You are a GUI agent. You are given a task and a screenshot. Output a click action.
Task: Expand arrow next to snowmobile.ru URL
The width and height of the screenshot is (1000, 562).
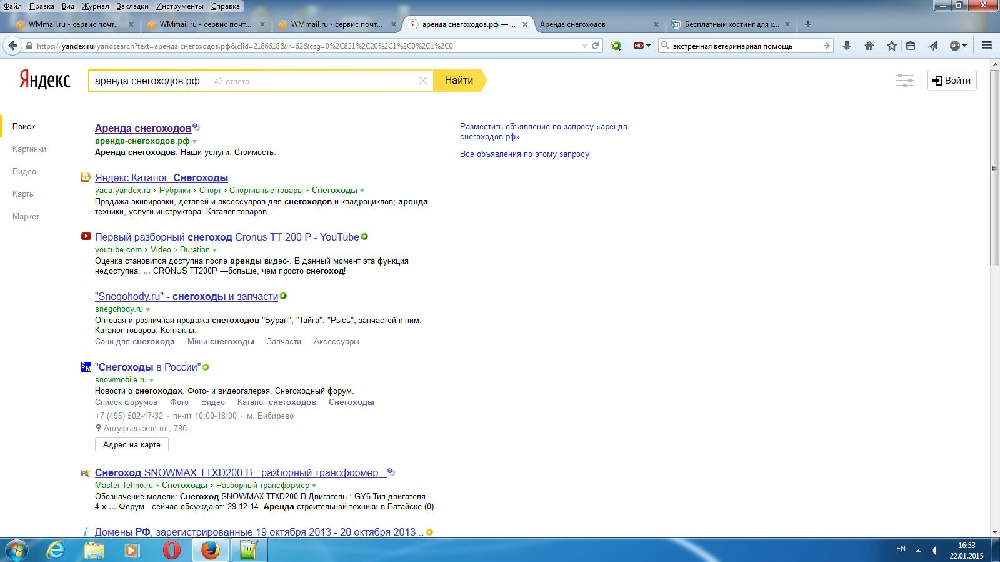[x=151, y=380]
